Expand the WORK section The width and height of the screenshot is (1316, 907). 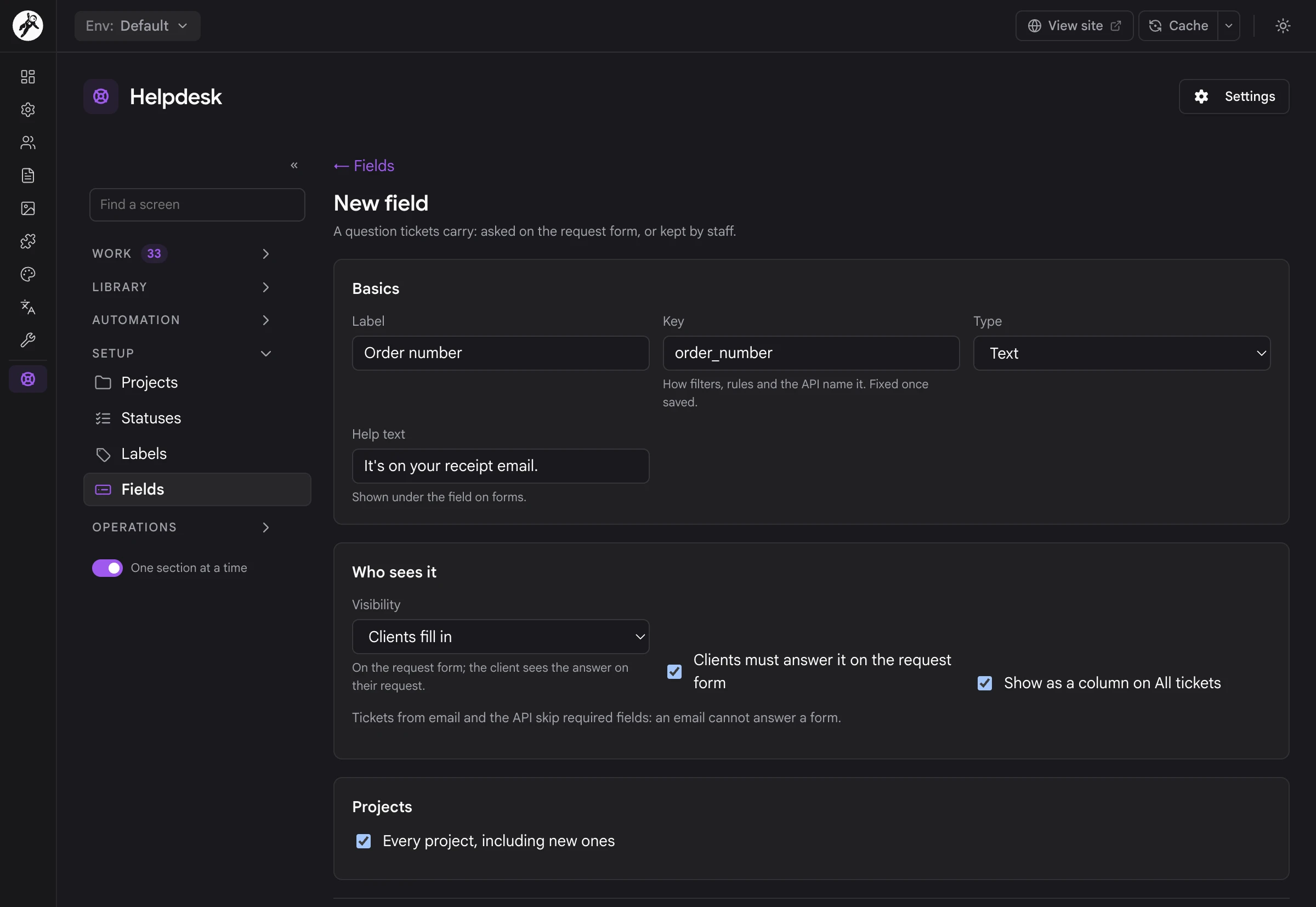pyautogui.click(x=182, y=254)
